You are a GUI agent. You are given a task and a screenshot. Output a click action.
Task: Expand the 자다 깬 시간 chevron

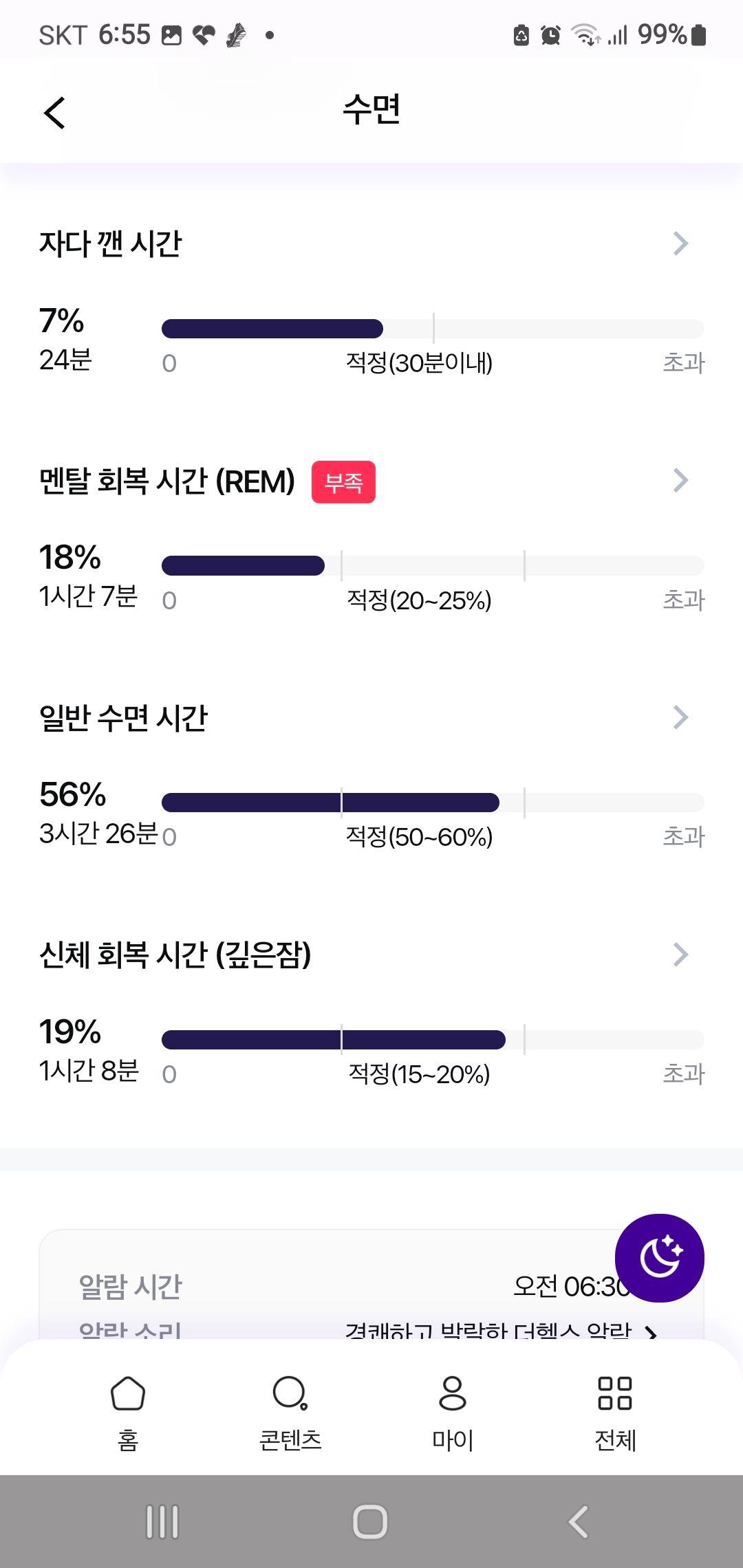coord(680,243)
